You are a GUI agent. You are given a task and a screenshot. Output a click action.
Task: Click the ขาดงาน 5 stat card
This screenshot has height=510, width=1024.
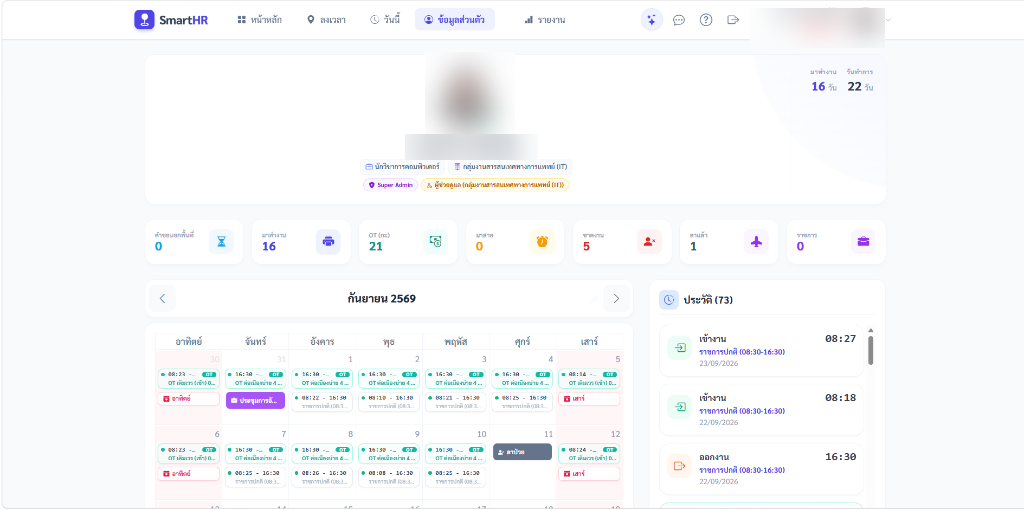point(622,242)
